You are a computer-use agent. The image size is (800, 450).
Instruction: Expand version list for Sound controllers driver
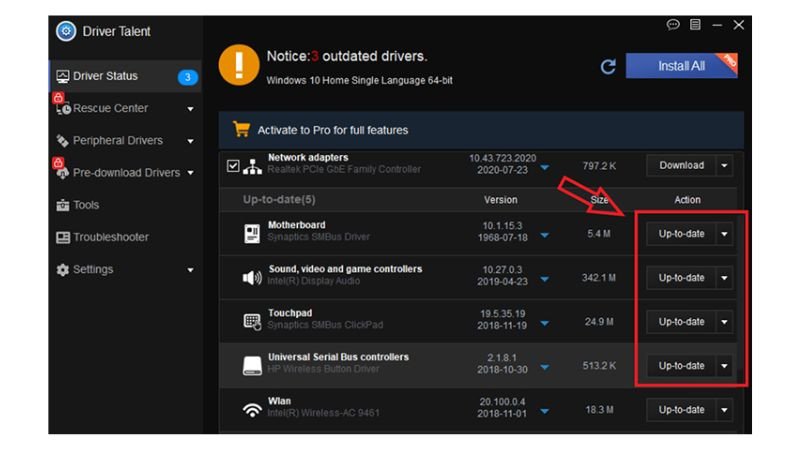pyautogui.click(x=545, y=279)
